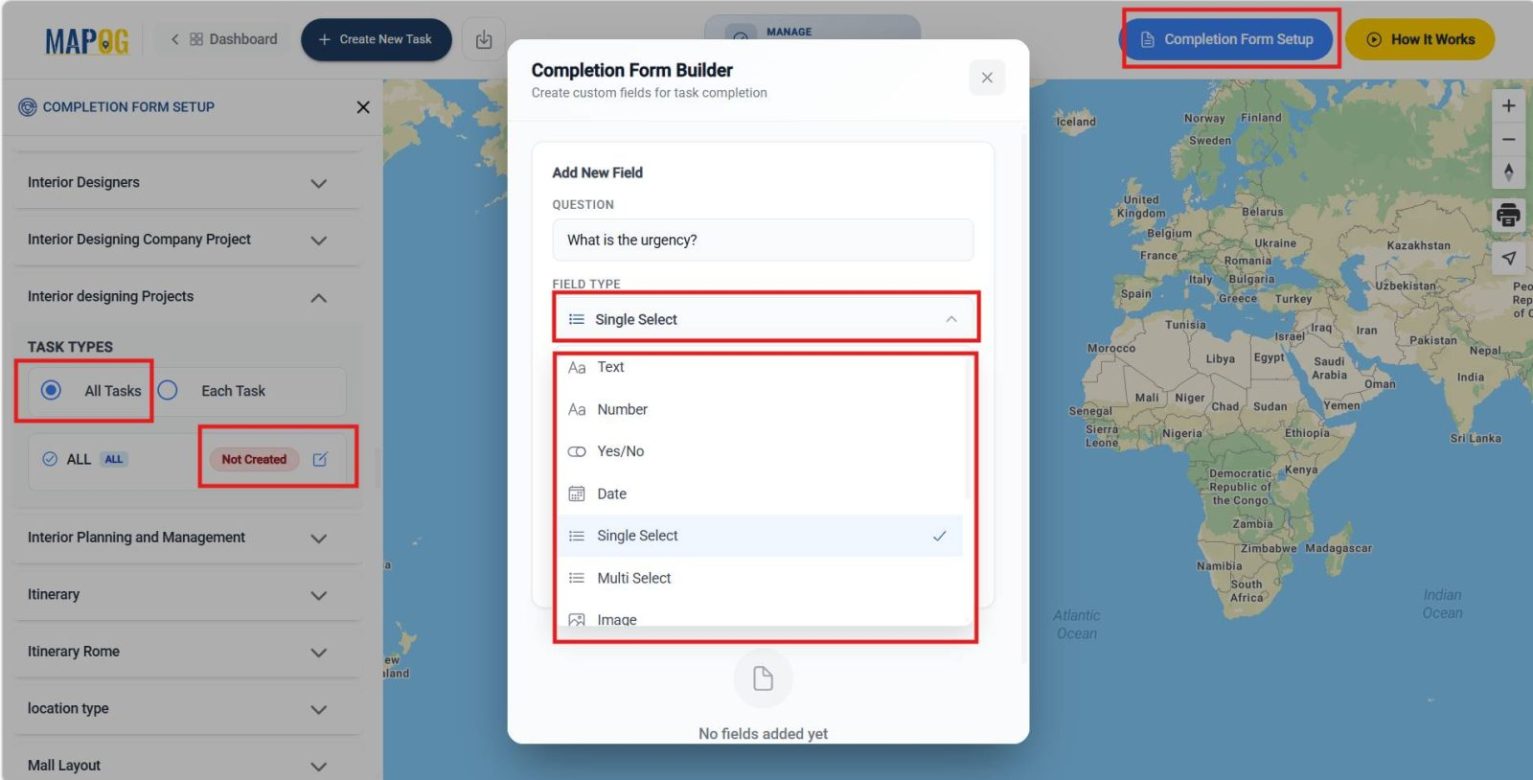This screenshot has height=780, width=1533.
Task: Click the download icon beside Create New Task
Action: (484, 40)
